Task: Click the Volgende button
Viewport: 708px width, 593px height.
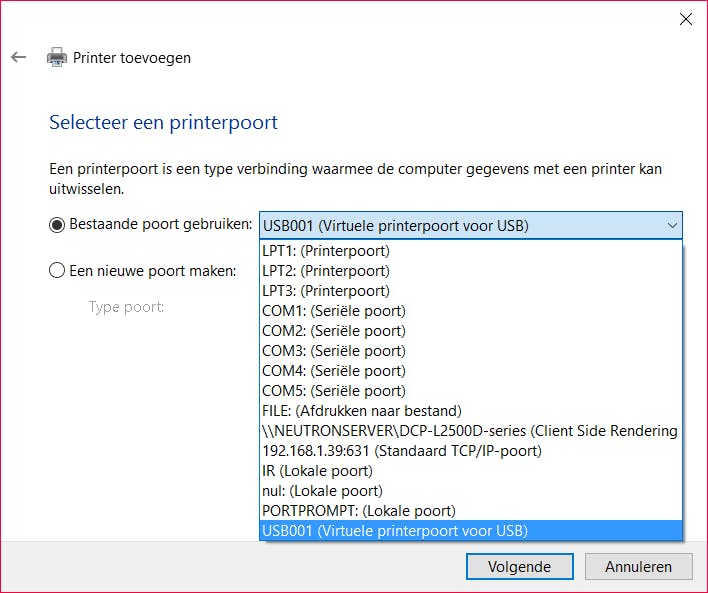Action: point(519,566)
